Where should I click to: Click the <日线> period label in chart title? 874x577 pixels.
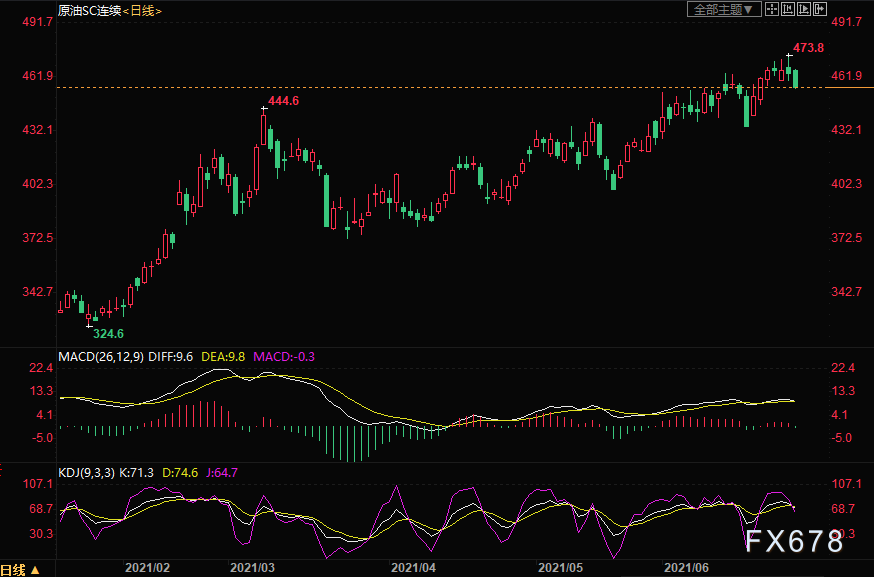pos(142,10)
